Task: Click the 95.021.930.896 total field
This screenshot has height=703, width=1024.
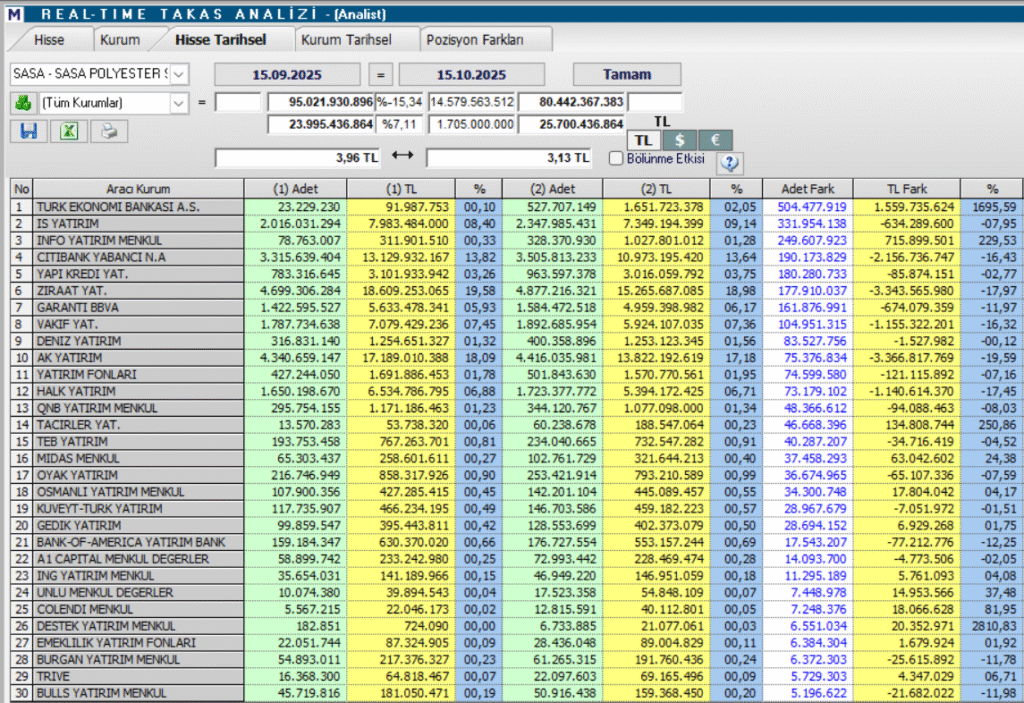Action: (321, 103)
